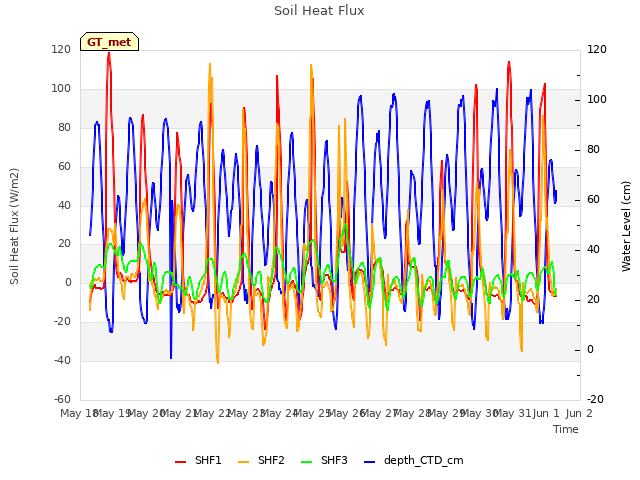The height and width of the screenshot is (480, 640).
Task: Click the red SHF1 legend color marker
Action: pos(180,462)
